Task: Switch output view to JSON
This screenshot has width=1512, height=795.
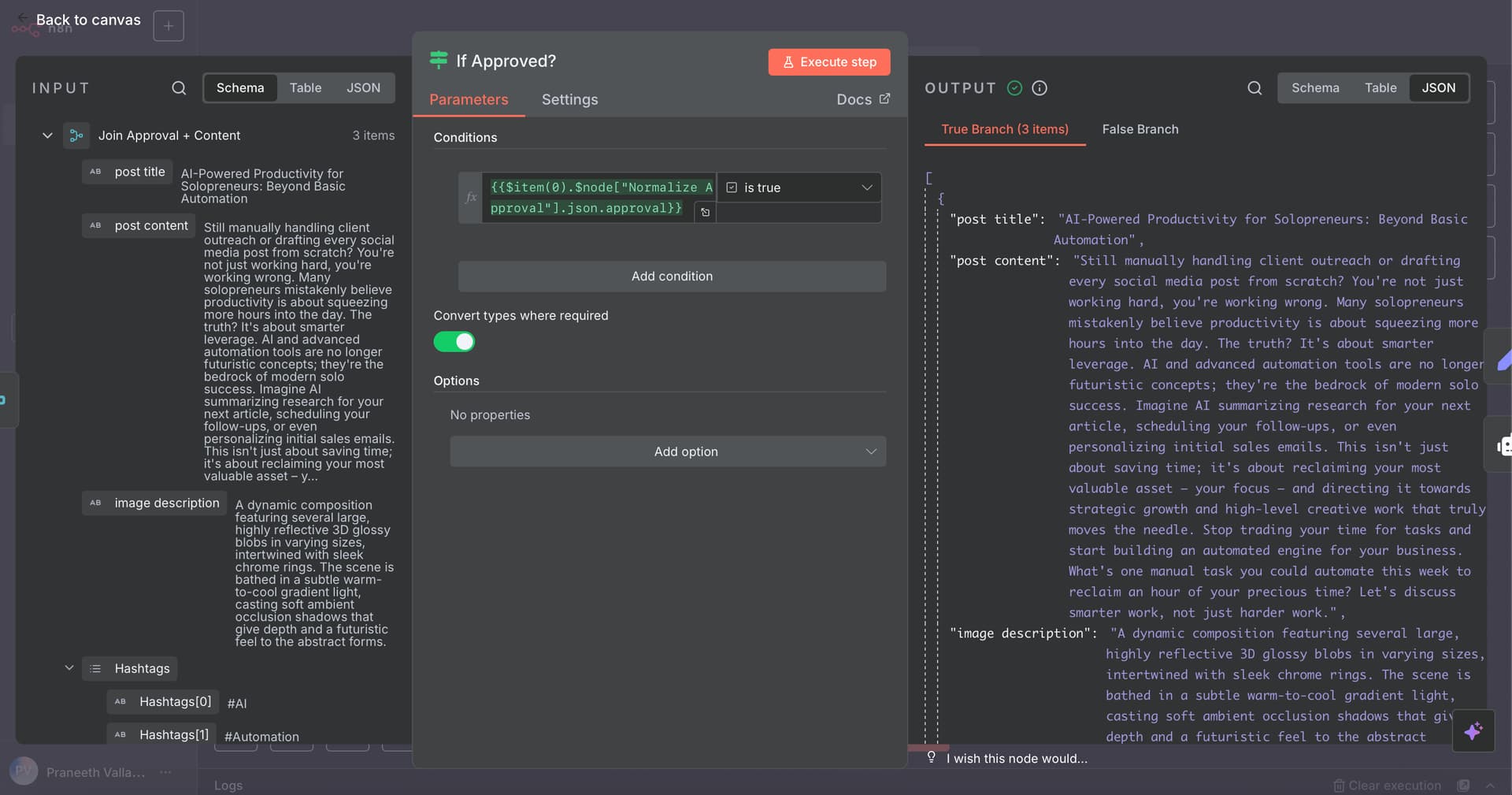Action: point(1438,88)
